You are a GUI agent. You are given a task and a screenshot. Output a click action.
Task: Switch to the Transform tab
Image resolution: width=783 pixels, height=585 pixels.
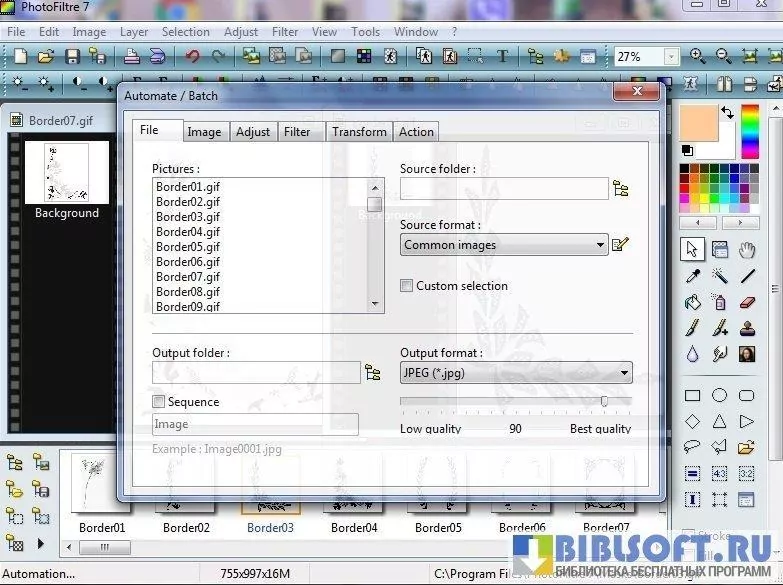(359, 131)
